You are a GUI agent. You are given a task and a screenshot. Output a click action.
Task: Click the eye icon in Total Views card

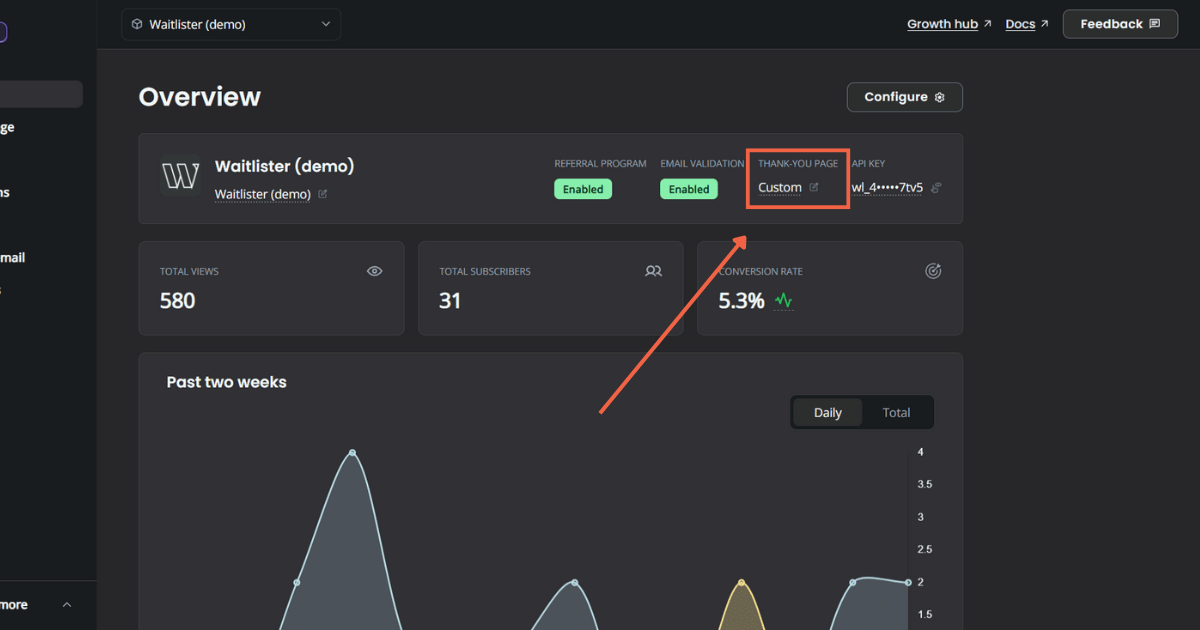pos(375,271)
